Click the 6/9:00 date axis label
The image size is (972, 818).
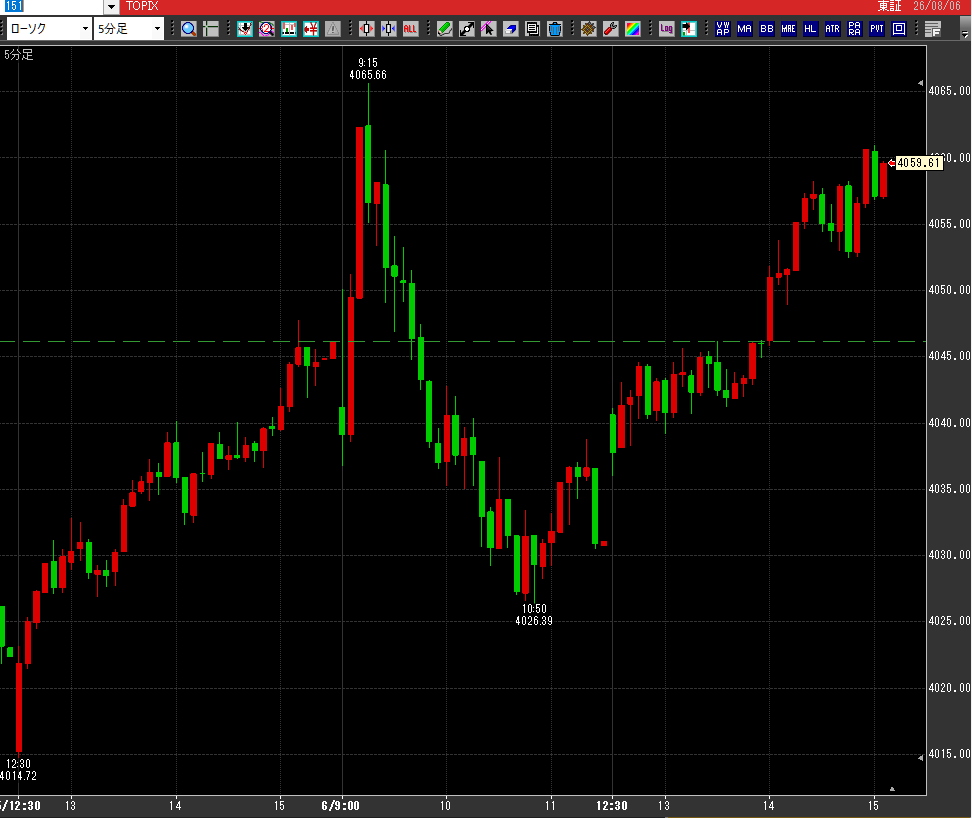tap(340, 806)
